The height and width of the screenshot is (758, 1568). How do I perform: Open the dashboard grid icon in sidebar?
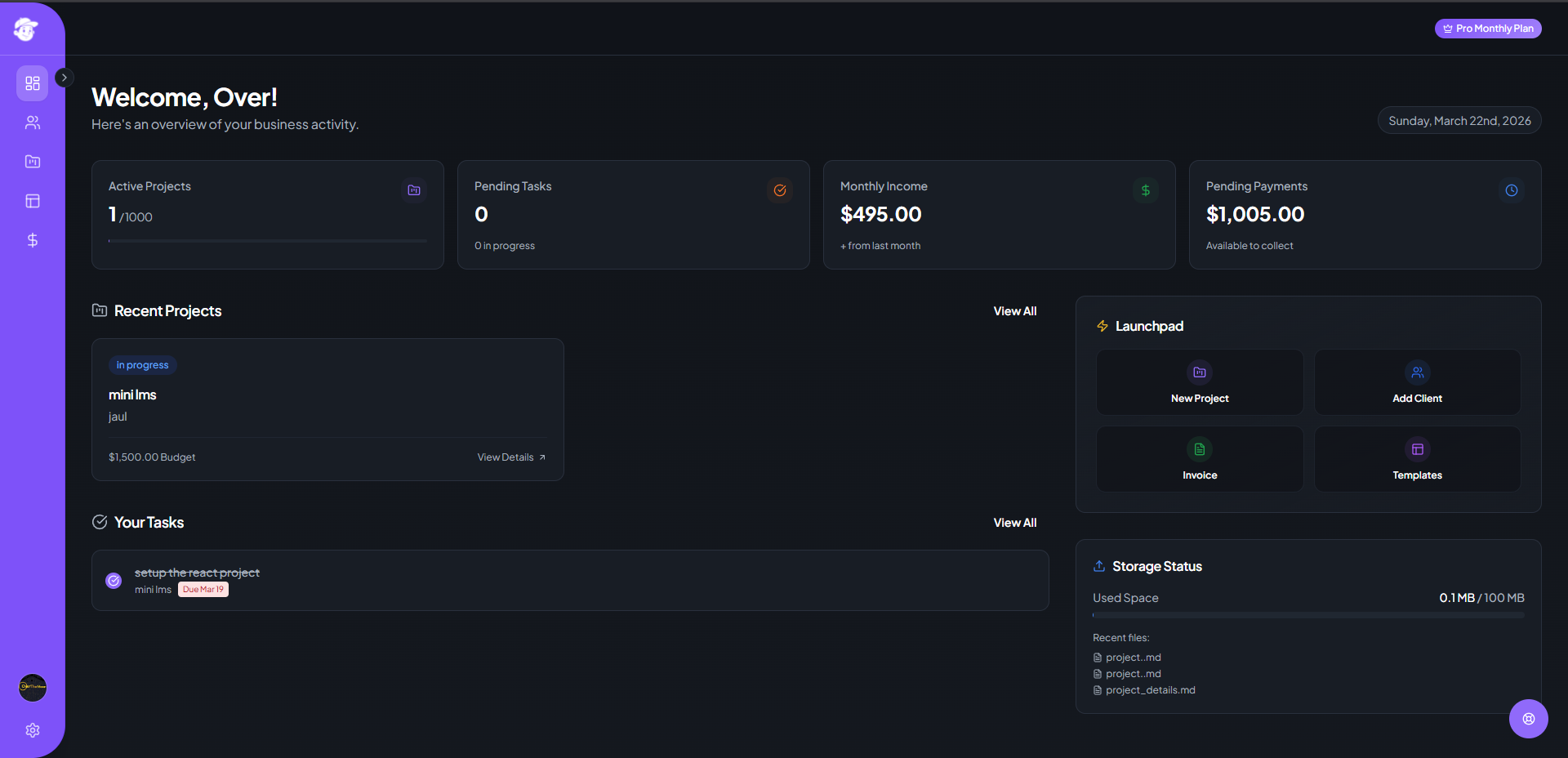click(33, 83)
